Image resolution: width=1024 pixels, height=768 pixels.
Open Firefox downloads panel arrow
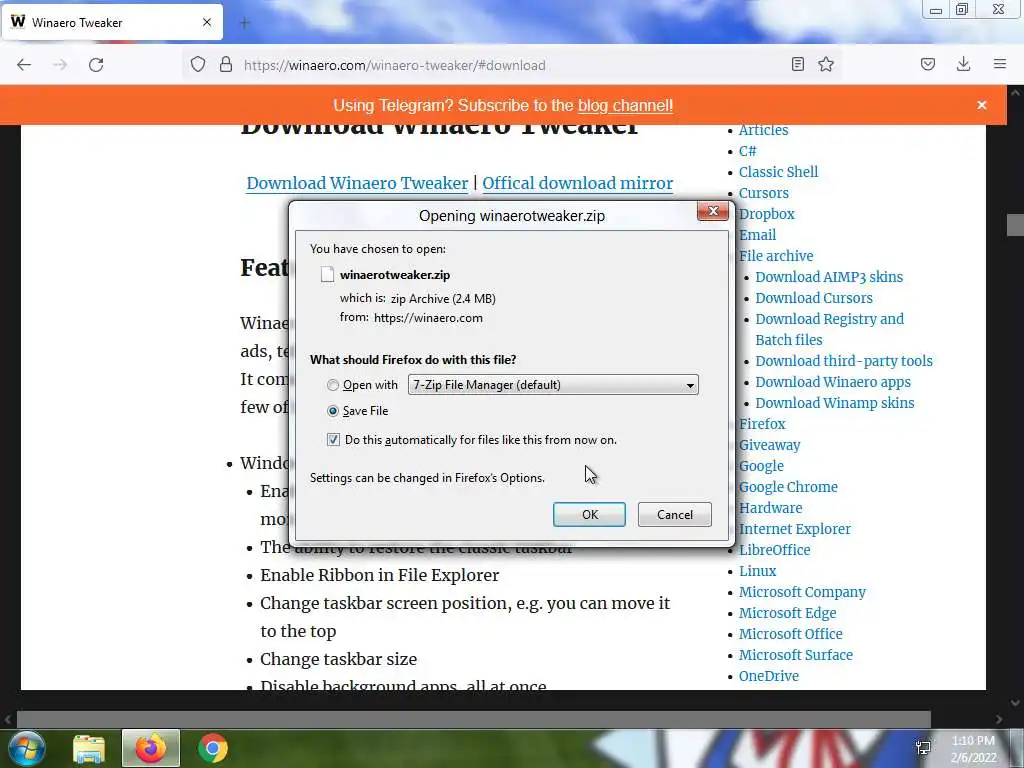[963, 65]
